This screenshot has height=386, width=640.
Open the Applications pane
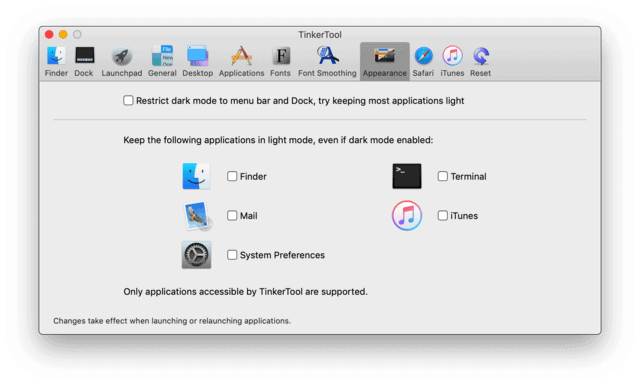(241, 61)
